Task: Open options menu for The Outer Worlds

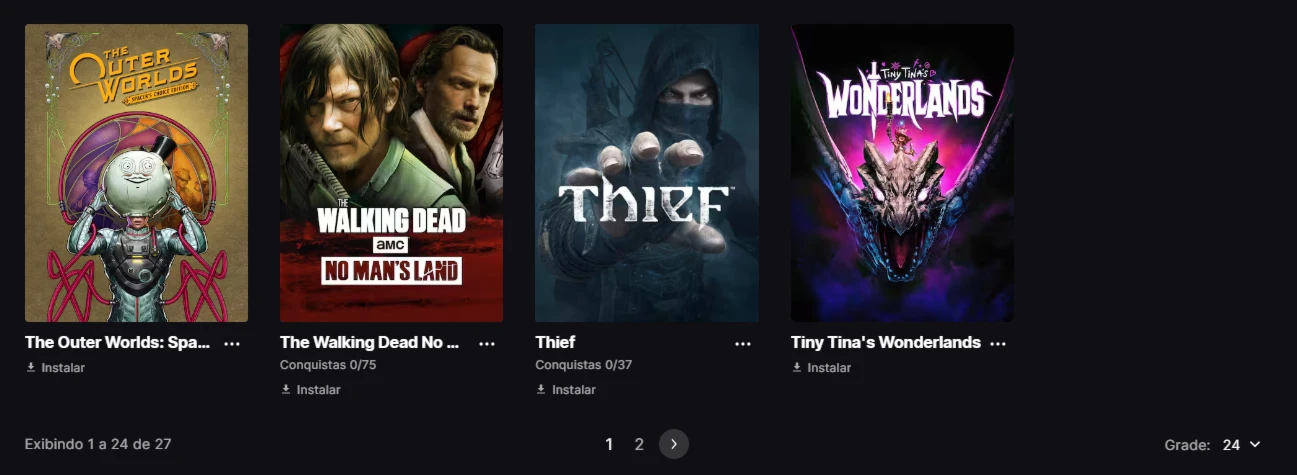Action: tap(232, 343)
